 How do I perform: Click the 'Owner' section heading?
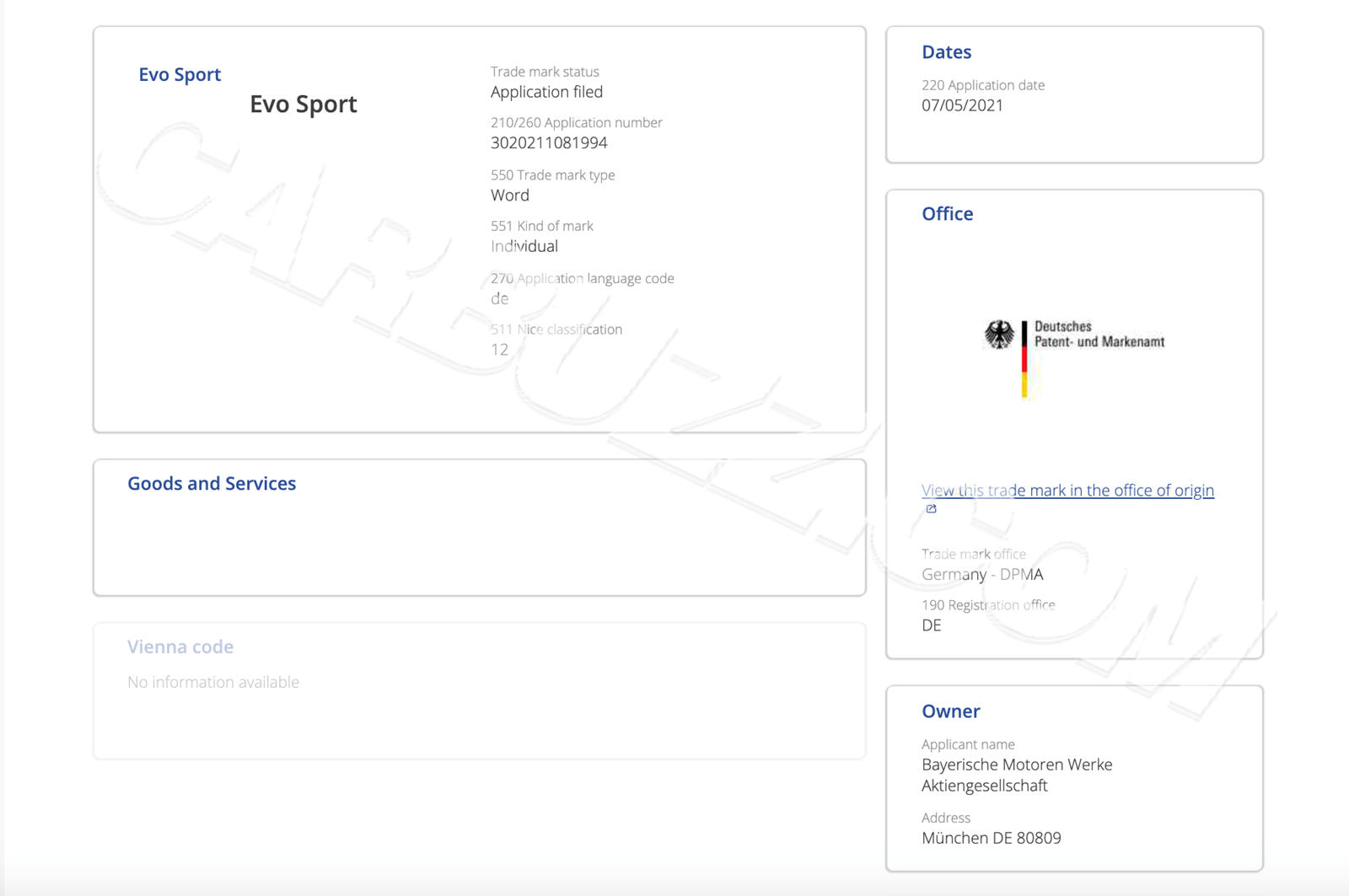(x=950, y=711)
